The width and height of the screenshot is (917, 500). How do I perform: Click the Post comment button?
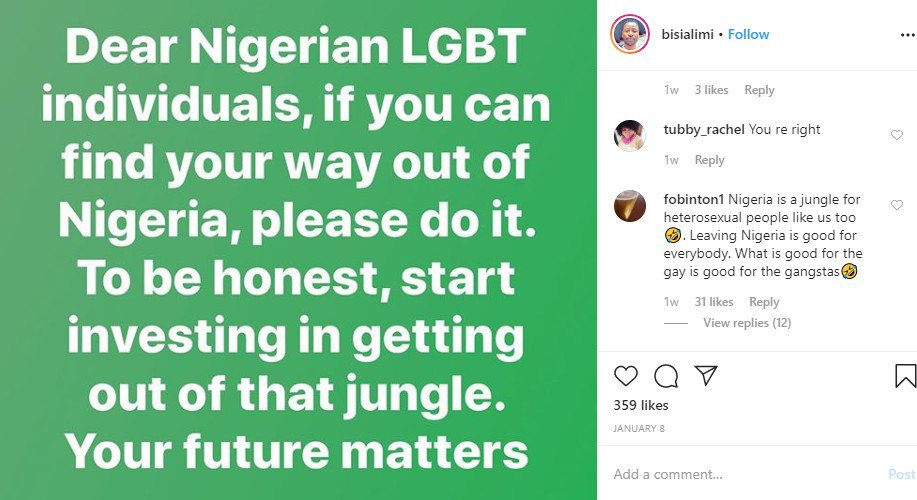901,474
